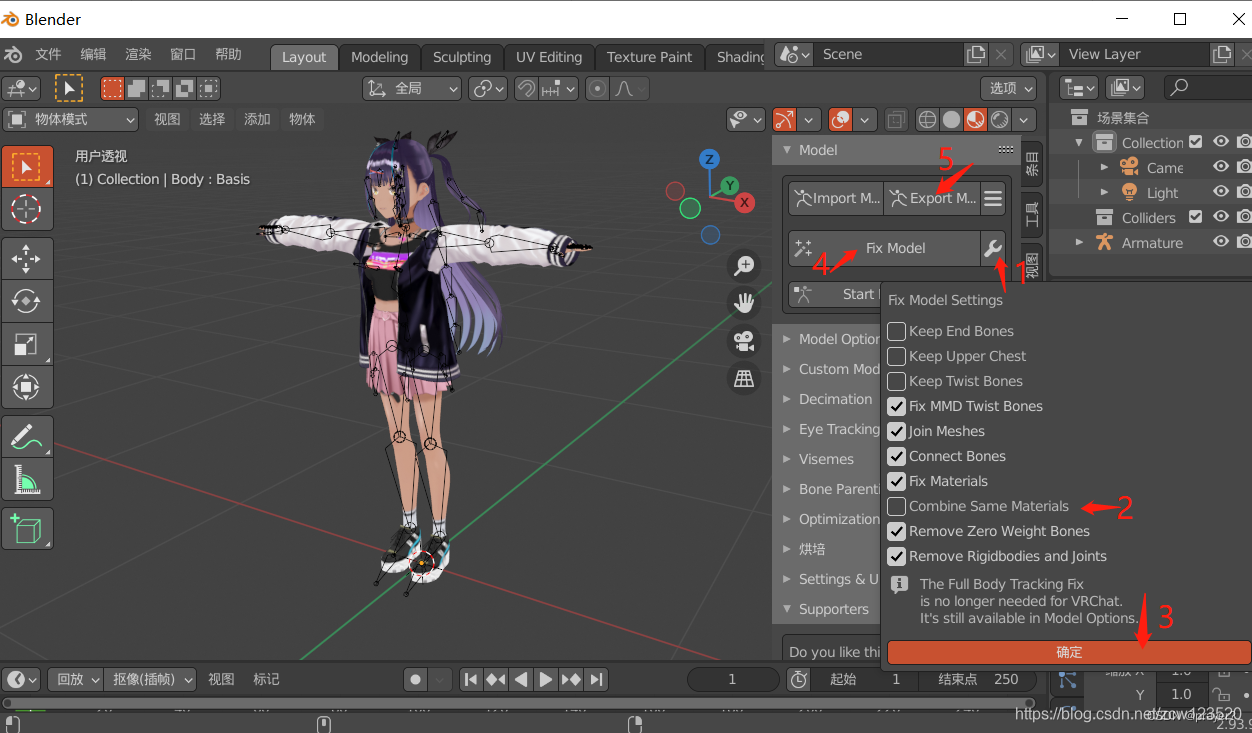Click the Blender logo menu icon

[x=13, y=54]
